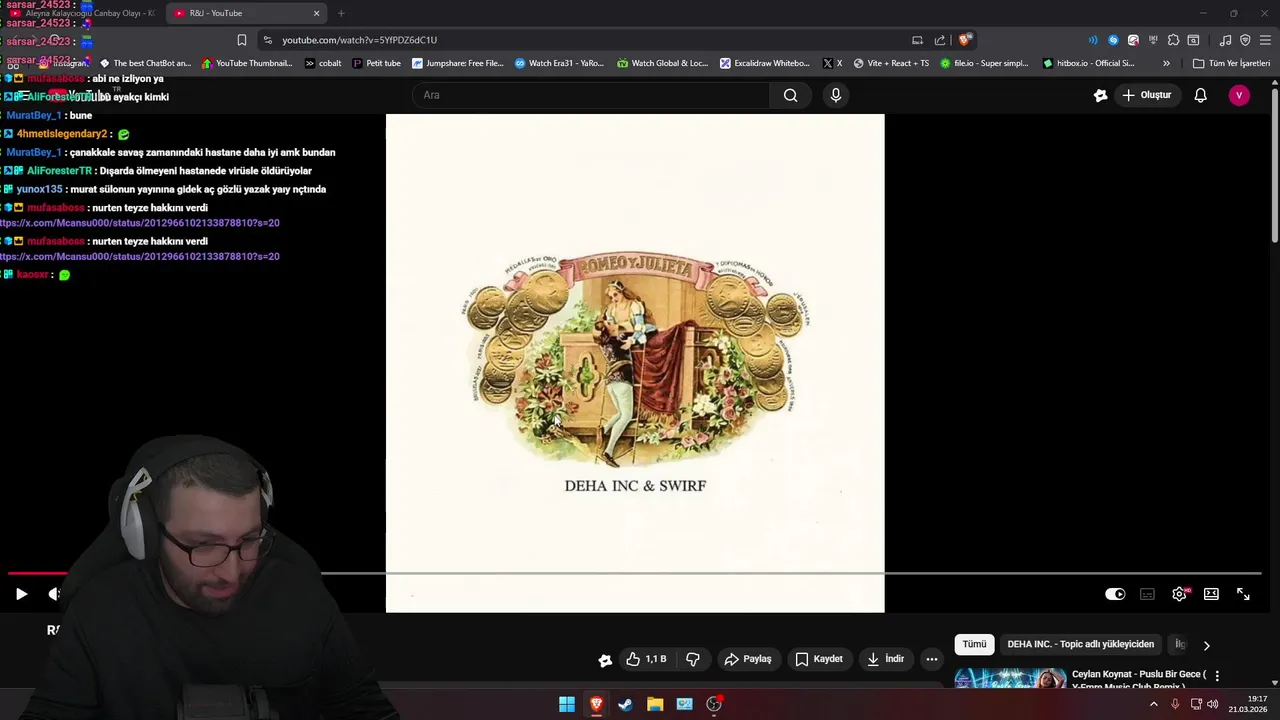Screen dimensions: 1280x720
Task: Enter fullscreen mode in the player
Action: (x=1243, y=594)
